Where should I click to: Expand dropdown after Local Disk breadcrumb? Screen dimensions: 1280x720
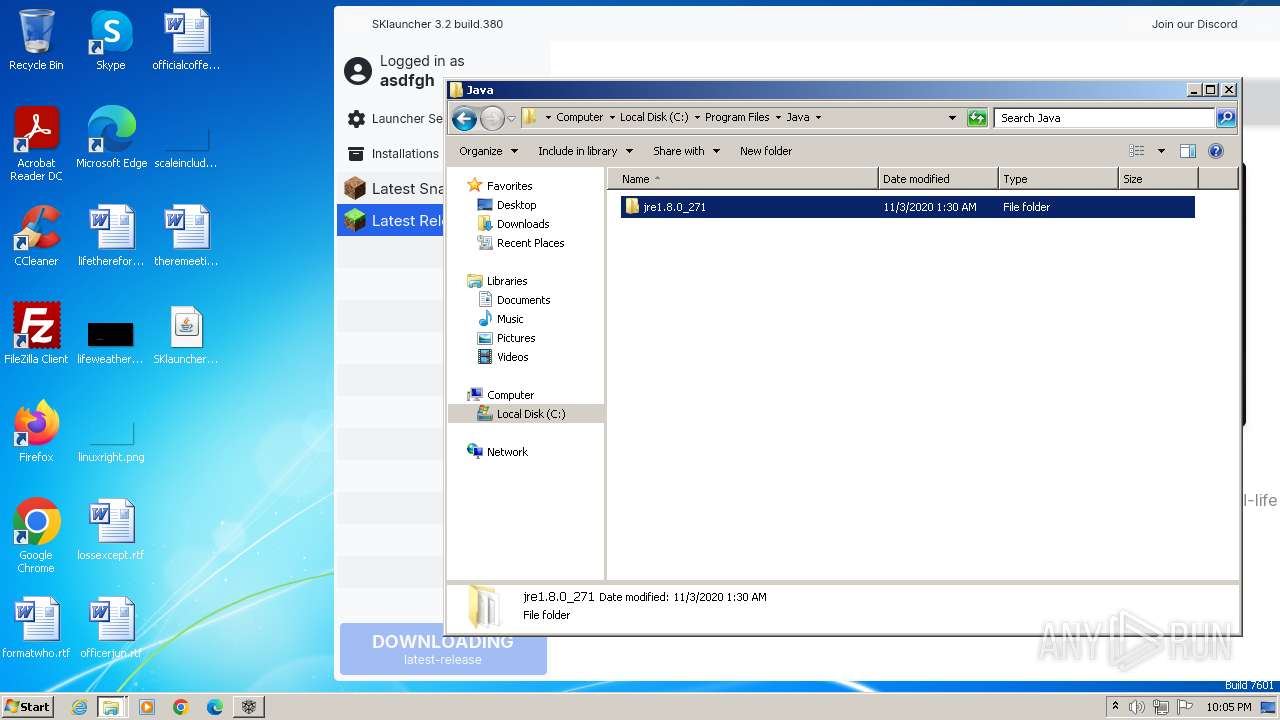pos(697,117)
